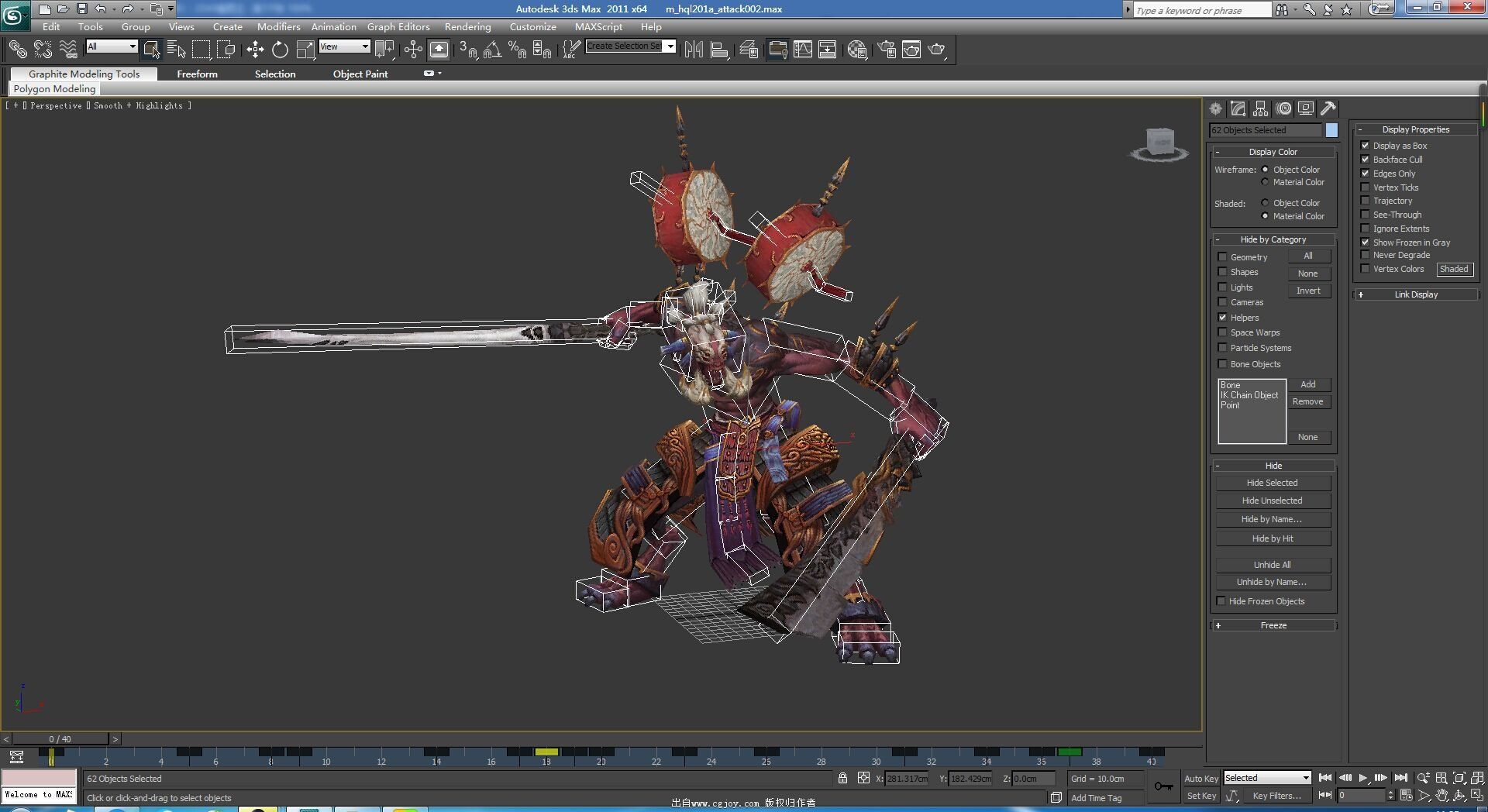Switch to the Motion command panel
This screenshot has width=1488, height=812.
pos(1284,108)
